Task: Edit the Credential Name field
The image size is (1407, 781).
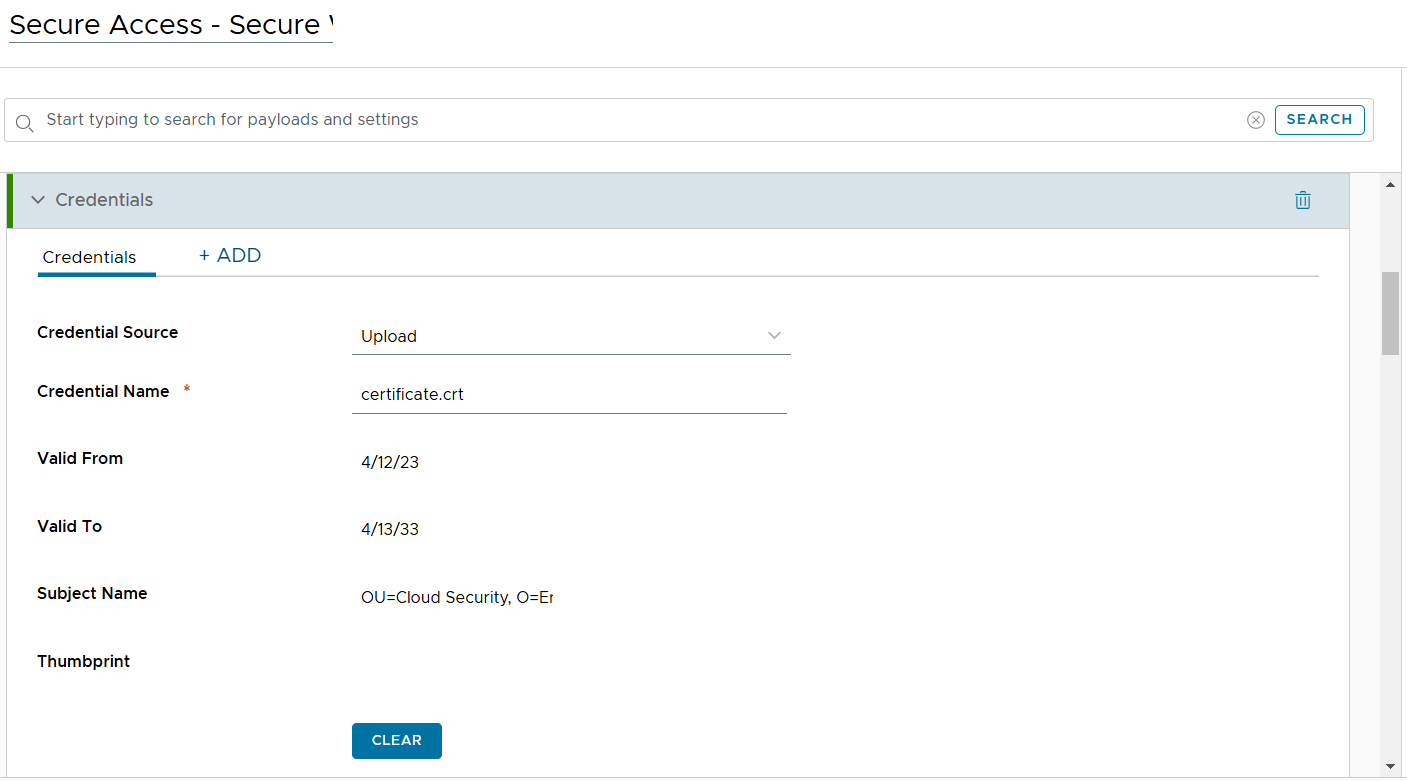Action: [569, 395]
